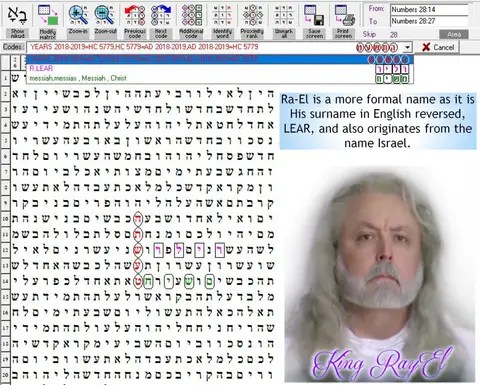
Task: Activate the Identify word tool
Action: point(222,15)
